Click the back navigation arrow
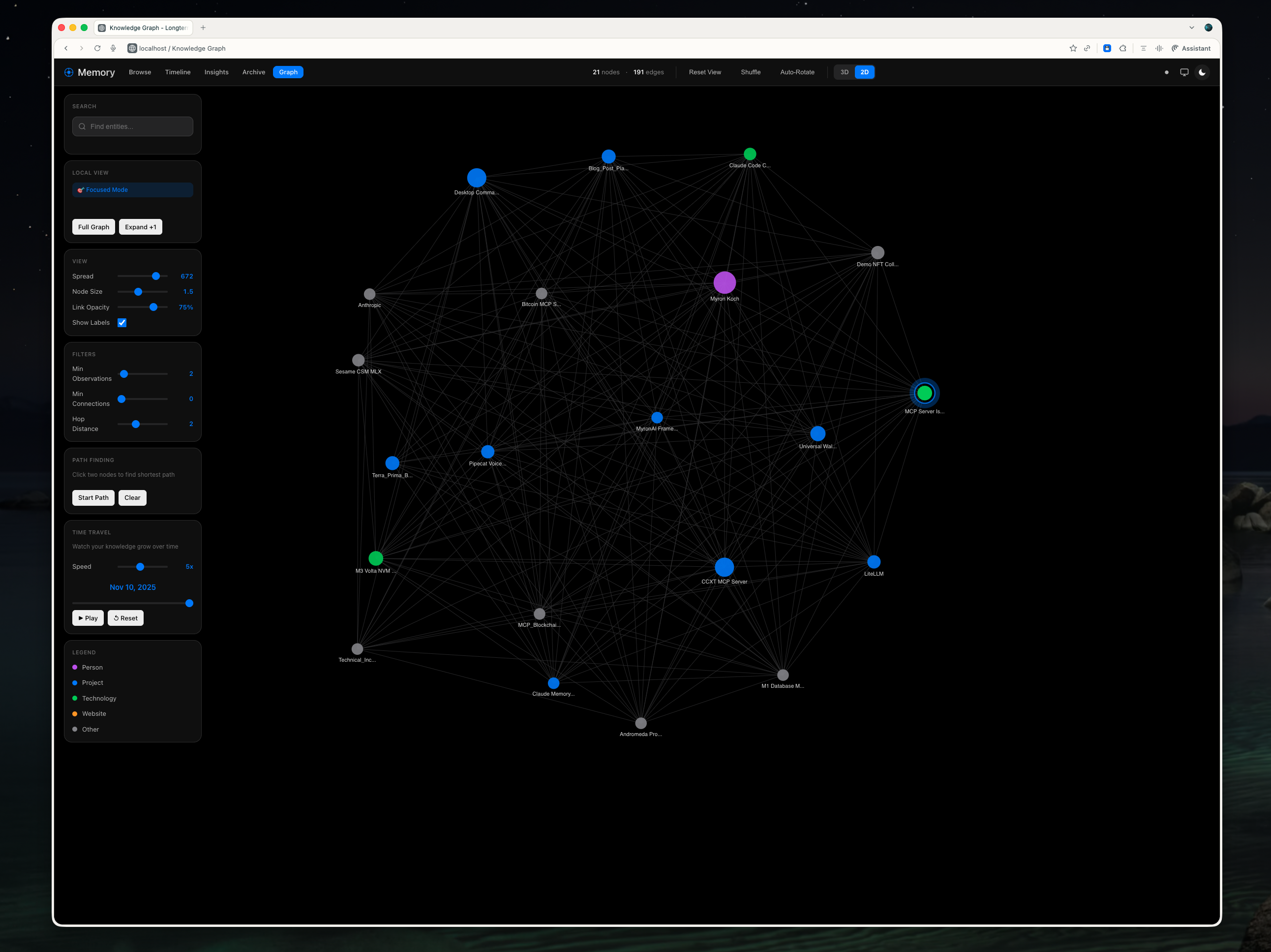Viewport: 1271px width, 952px height. [66, 48]
